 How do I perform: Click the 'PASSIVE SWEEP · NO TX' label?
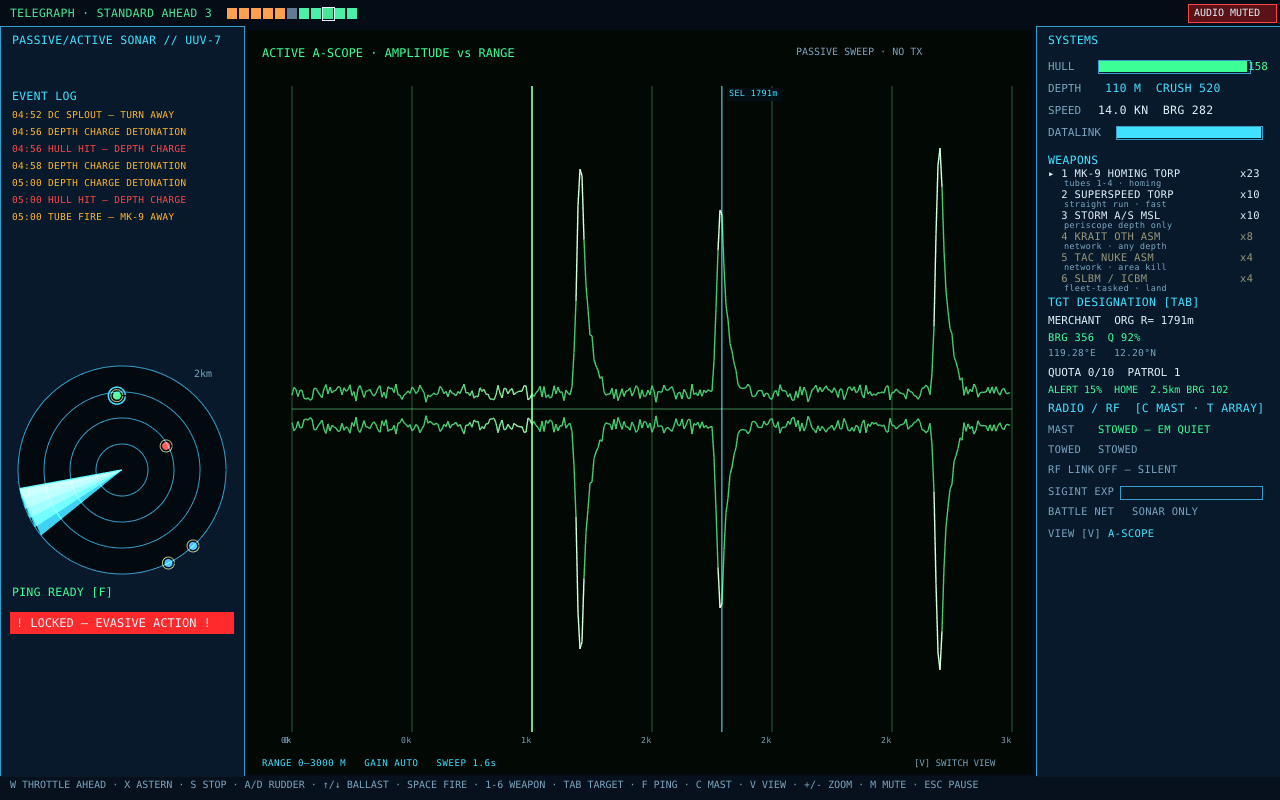[x=859, y=52]
